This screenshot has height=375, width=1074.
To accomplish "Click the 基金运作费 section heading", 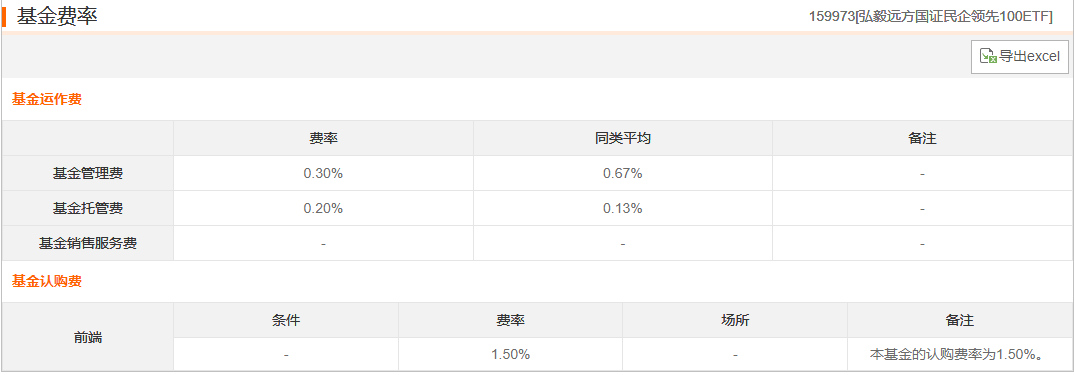I will 47,99.
